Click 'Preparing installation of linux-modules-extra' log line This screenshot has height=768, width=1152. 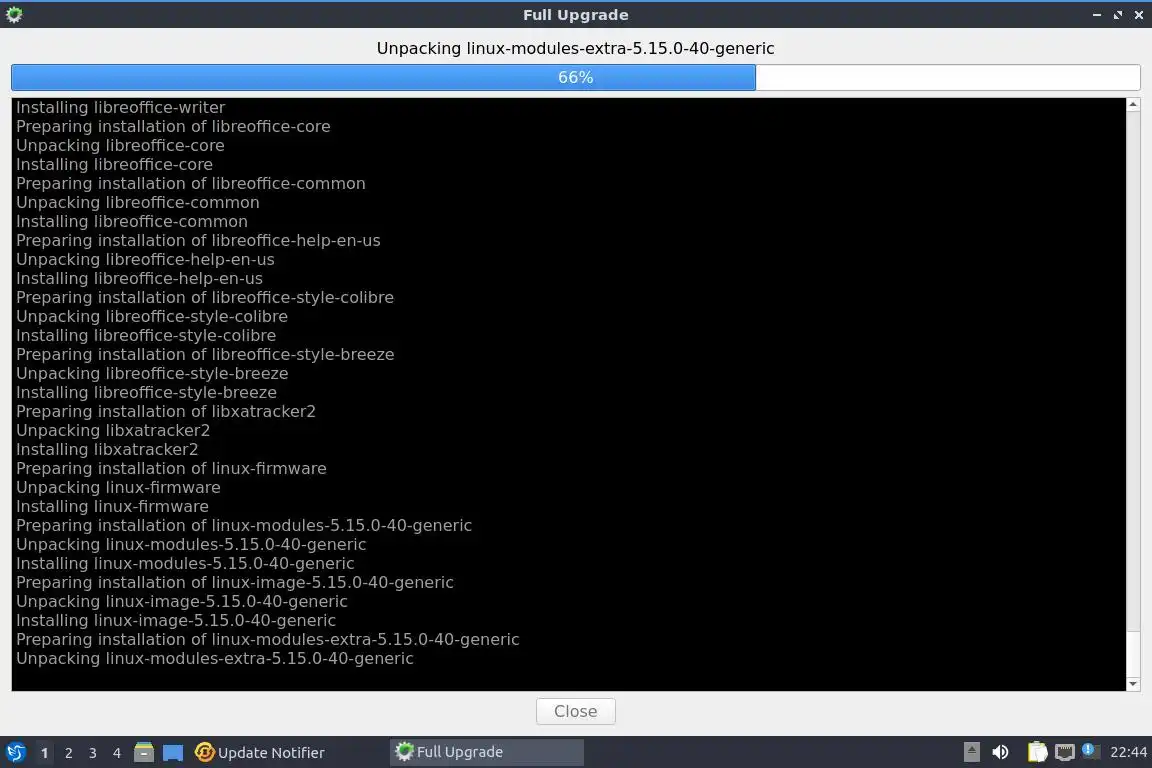(x=268, y=640)
